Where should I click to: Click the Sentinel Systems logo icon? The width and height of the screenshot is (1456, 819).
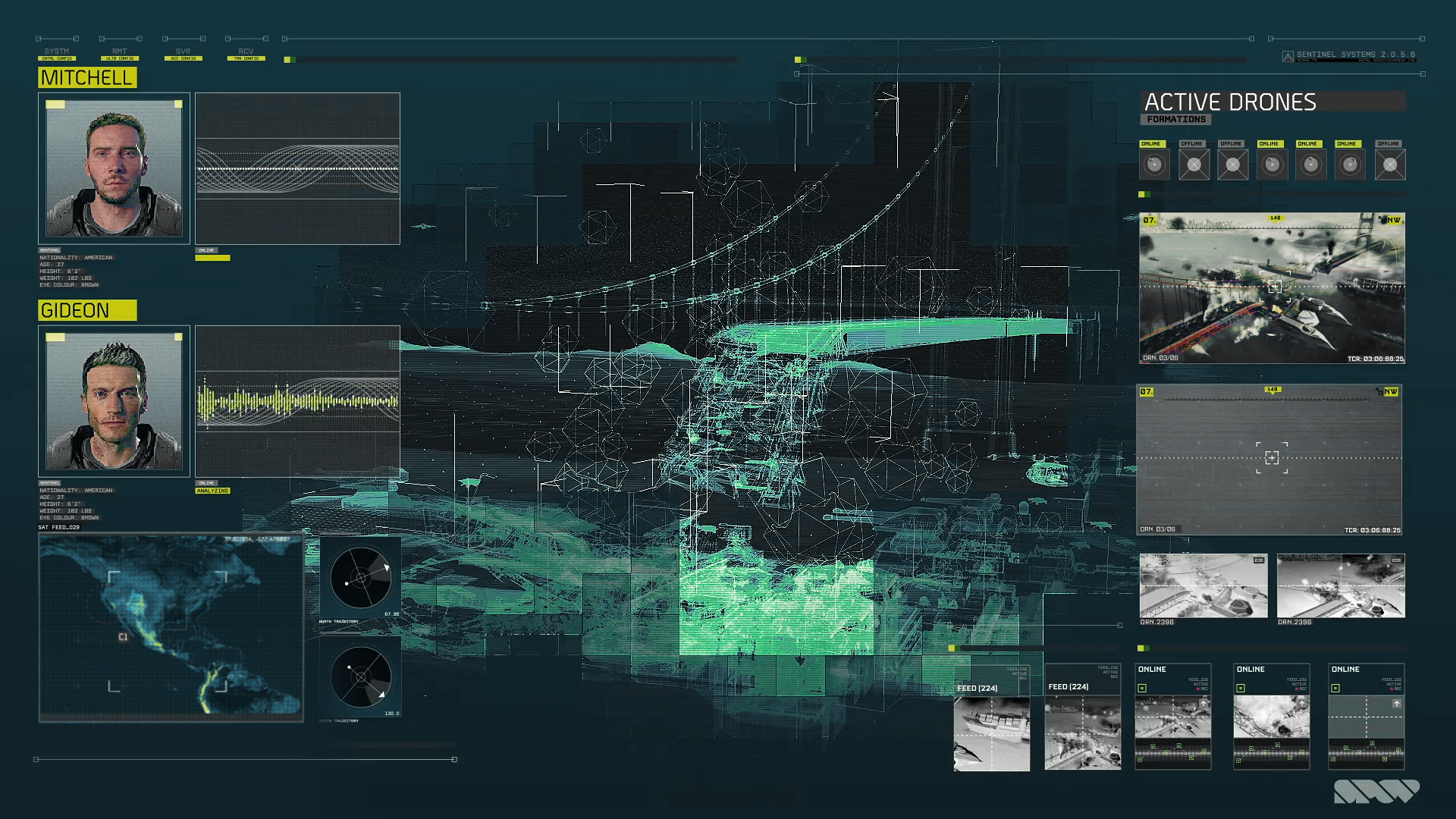1288,56
